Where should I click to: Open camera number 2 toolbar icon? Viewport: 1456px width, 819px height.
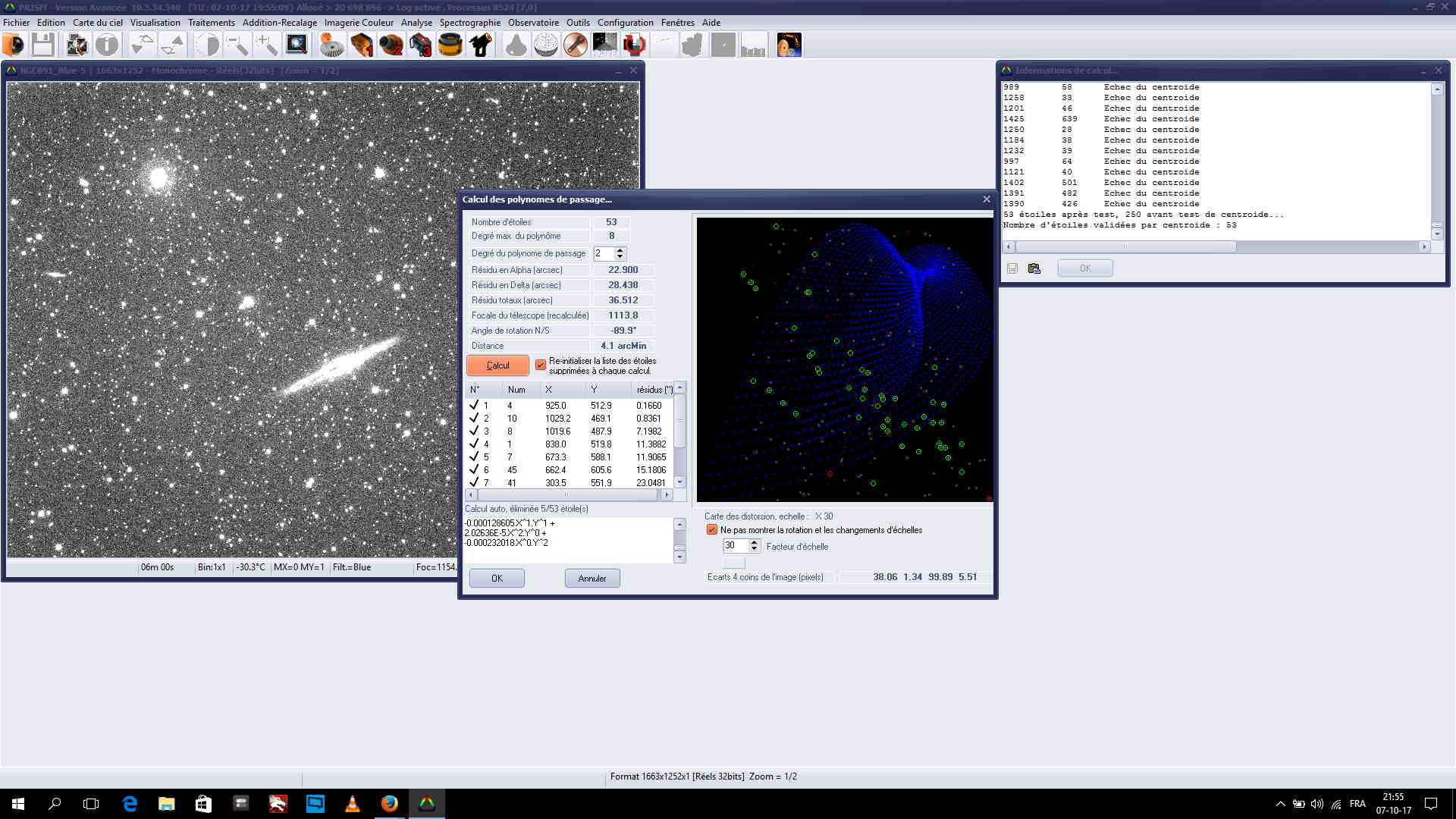391,45
